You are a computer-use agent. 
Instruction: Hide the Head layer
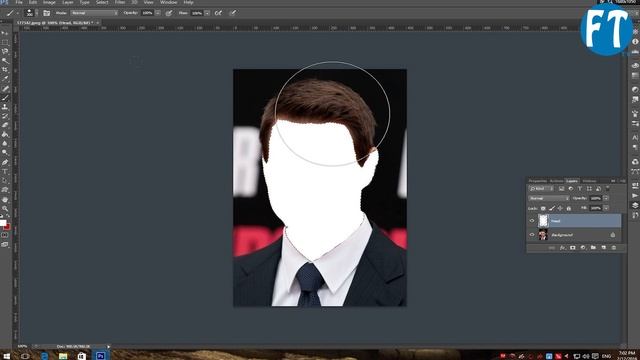(x=532, y=221)
